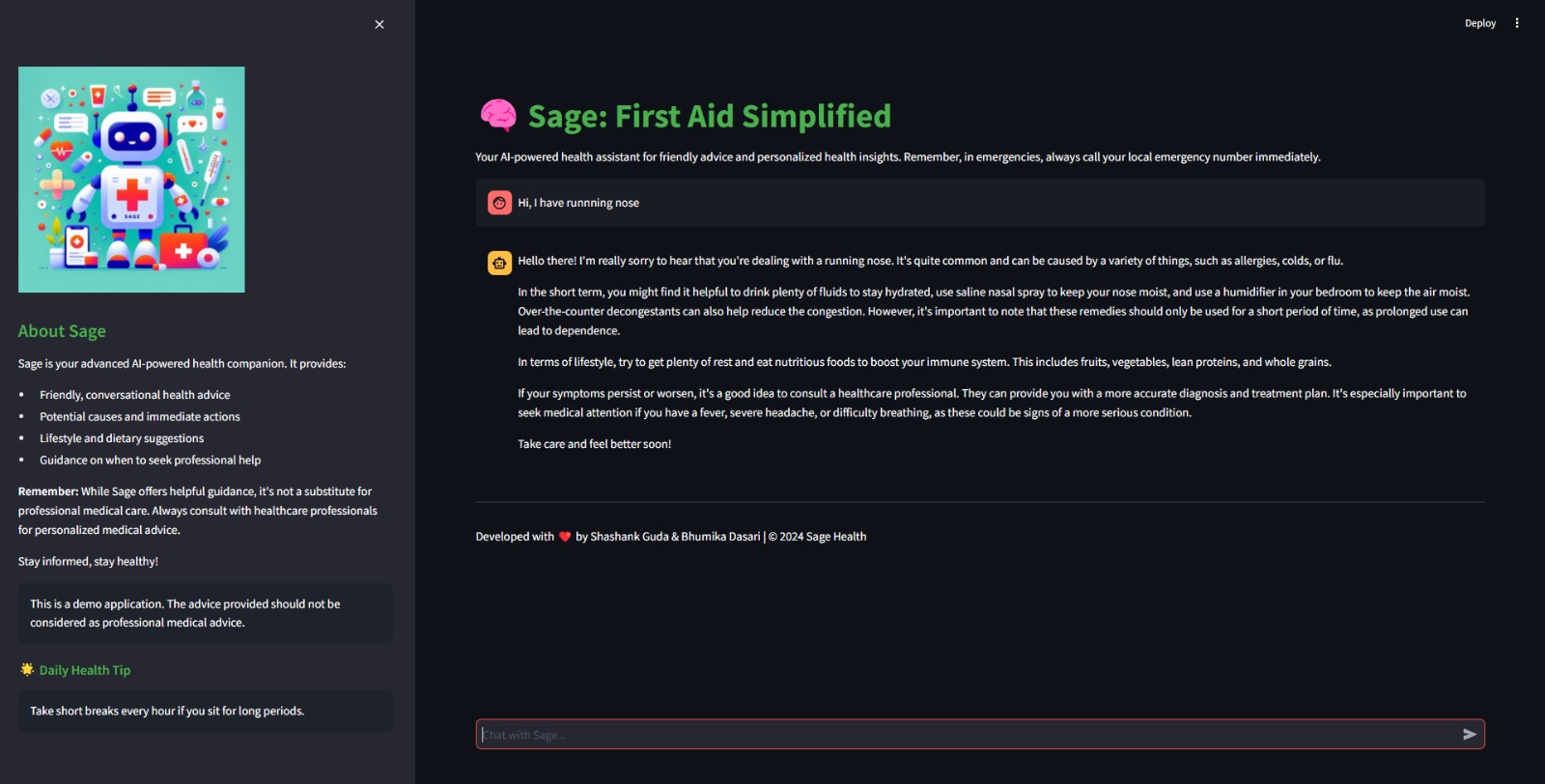1545x784 pixels.
Task: Click the send arrow icon
Action: click(1470, 735)
